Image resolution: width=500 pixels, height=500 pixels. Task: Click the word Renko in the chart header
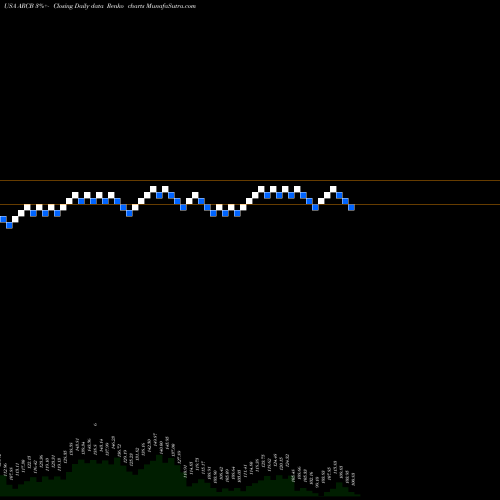115,6
